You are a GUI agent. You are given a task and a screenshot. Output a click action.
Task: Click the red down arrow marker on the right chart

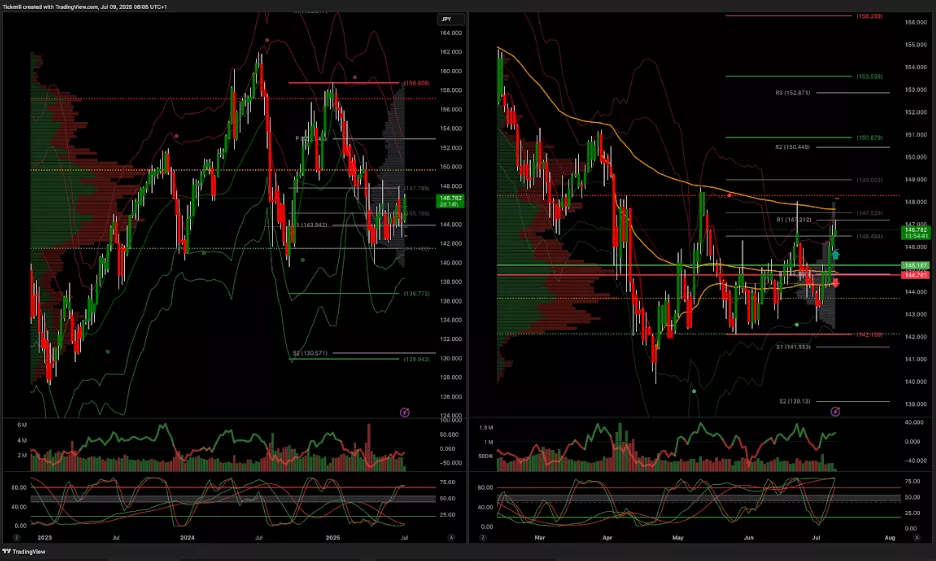(x=836, y=283)
